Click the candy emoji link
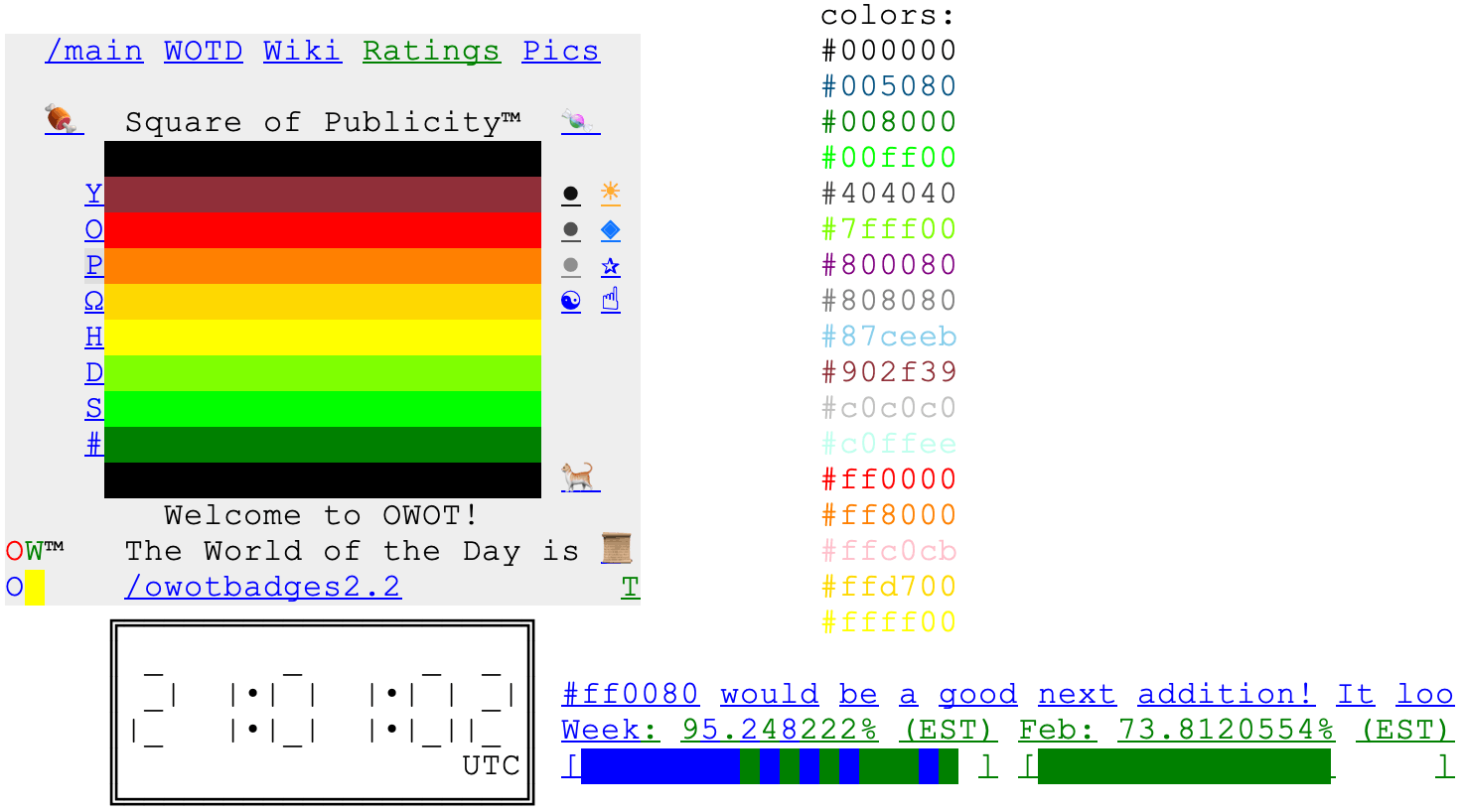The height and width of the screenshot is (812, 1464). pos(579,121)
